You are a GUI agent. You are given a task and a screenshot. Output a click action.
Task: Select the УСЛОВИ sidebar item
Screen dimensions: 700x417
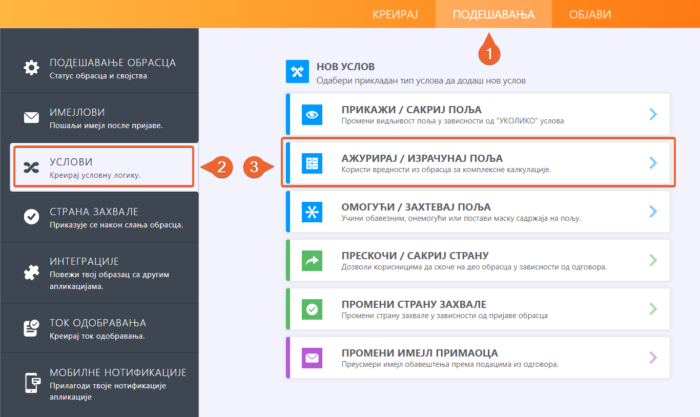click(104, 167)
